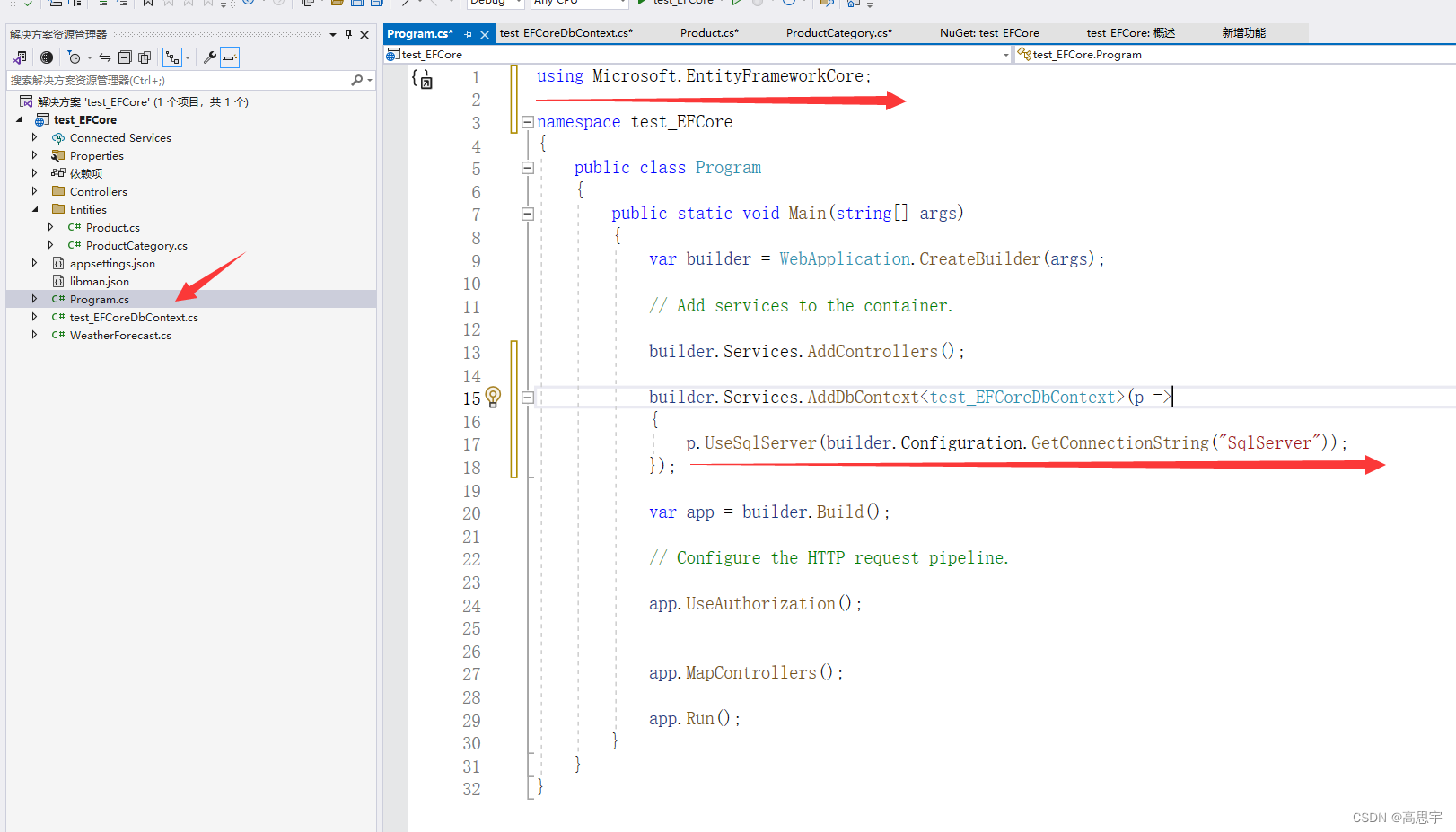Open Product.cs in Solution Explorer
Screen dimensions: 1456x832
point(112,227)
